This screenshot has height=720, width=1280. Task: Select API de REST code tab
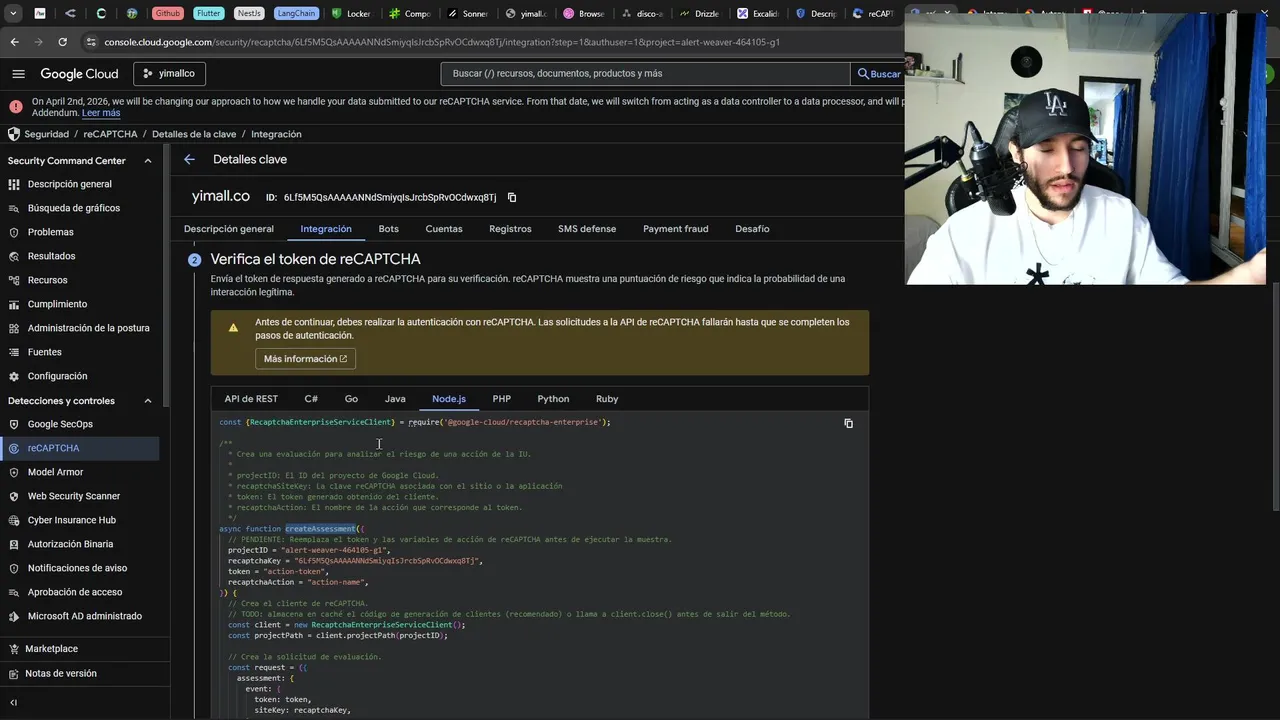tap(251, 399)
